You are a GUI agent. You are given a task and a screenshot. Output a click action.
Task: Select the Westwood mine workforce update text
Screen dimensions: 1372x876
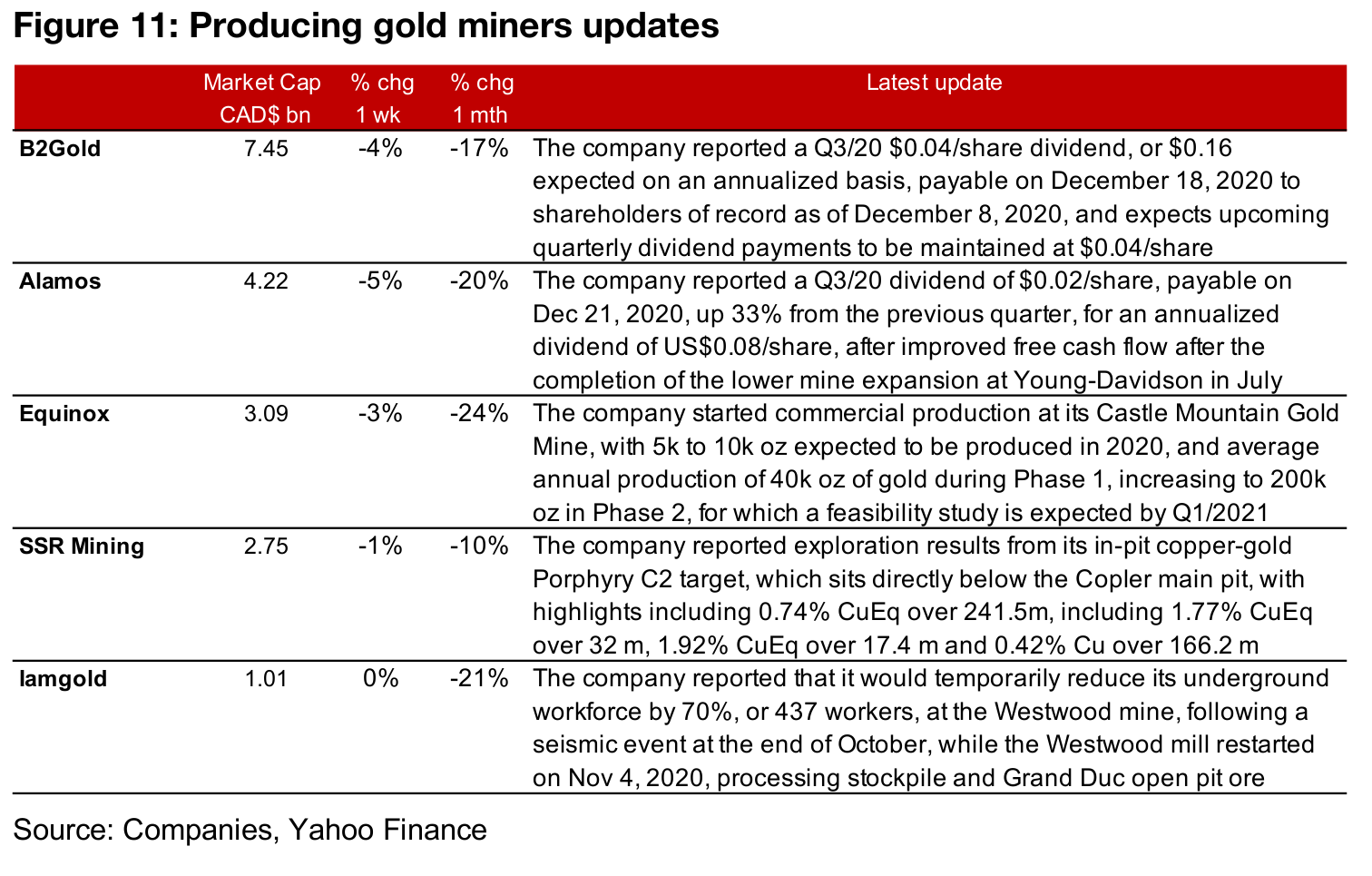(x=930, y=728)
